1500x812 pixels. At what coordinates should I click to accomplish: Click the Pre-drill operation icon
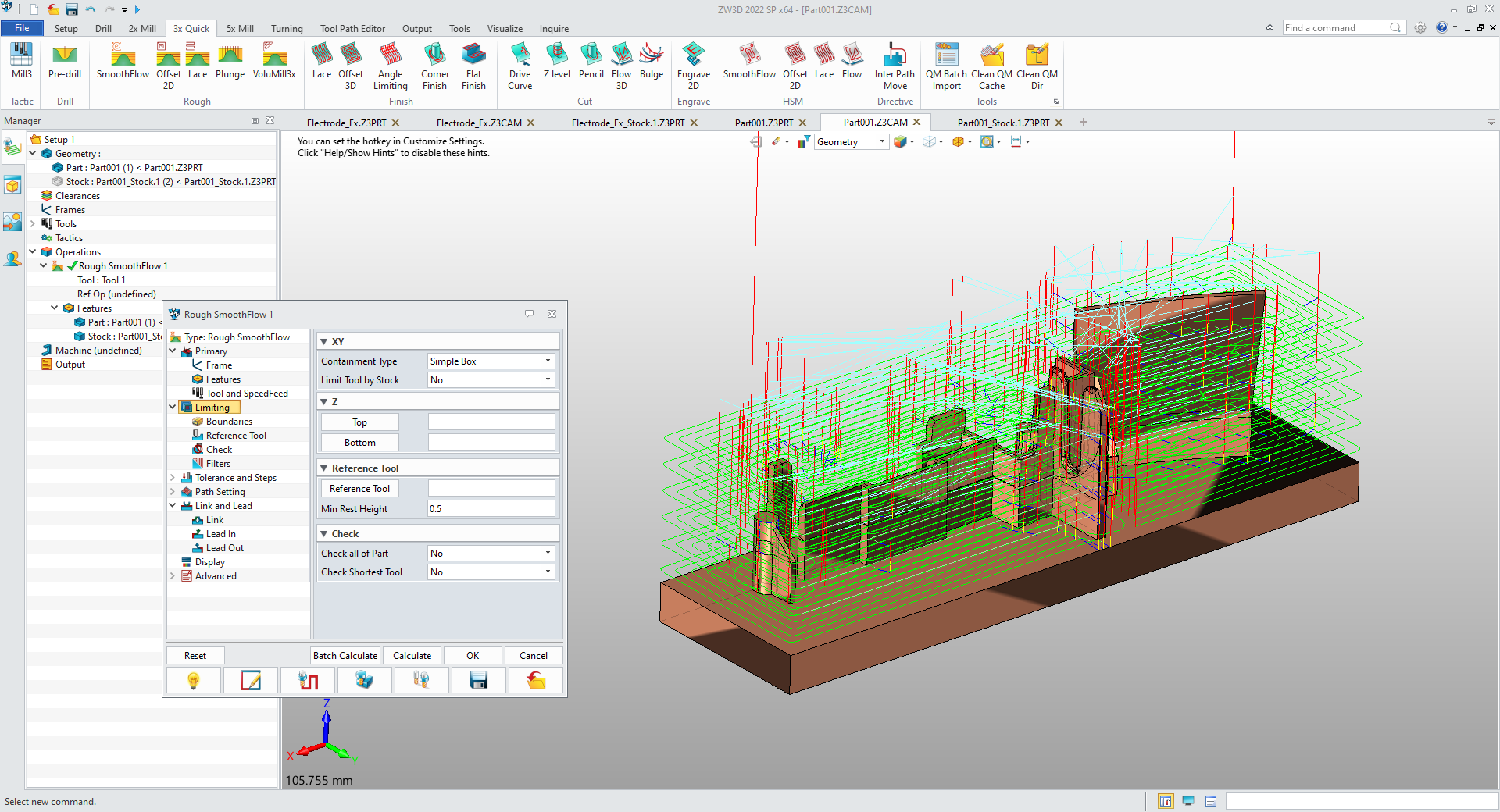pos(65,61)
